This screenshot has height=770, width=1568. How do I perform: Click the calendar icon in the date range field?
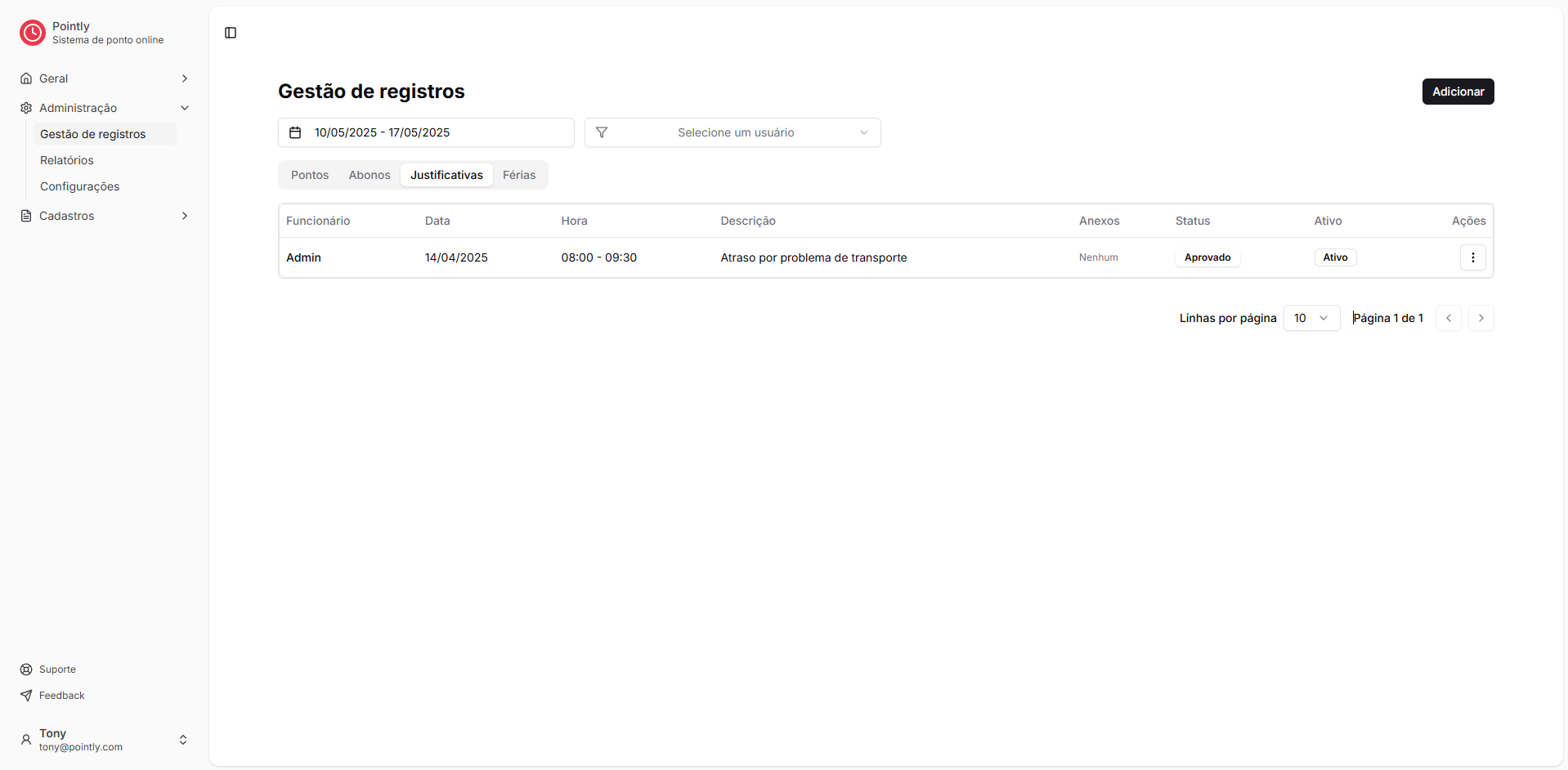point(295,132)
